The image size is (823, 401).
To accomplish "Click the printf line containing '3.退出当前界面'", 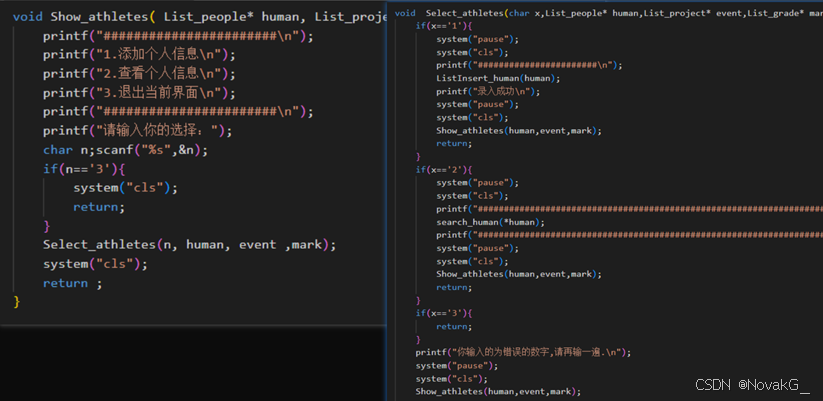I will (x=140, y=93).
